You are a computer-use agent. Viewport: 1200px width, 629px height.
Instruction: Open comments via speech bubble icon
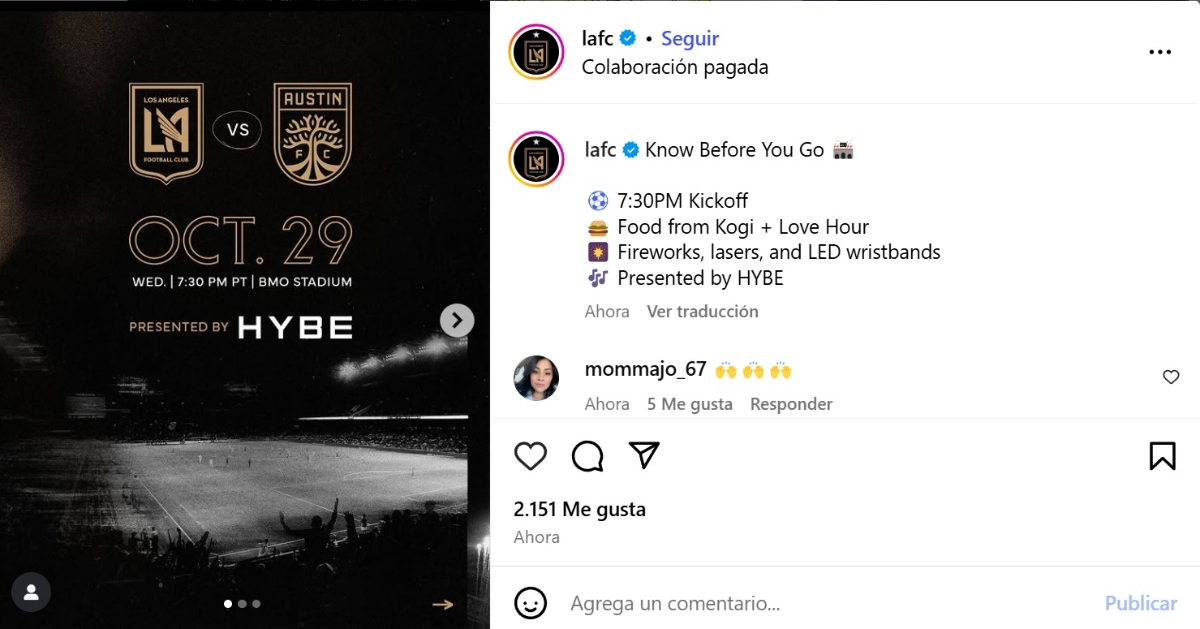588,456
